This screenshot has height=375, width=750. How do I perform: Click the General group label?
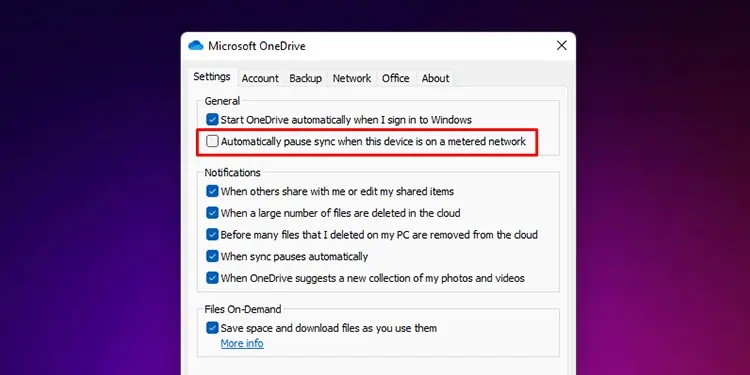(222, 101)
